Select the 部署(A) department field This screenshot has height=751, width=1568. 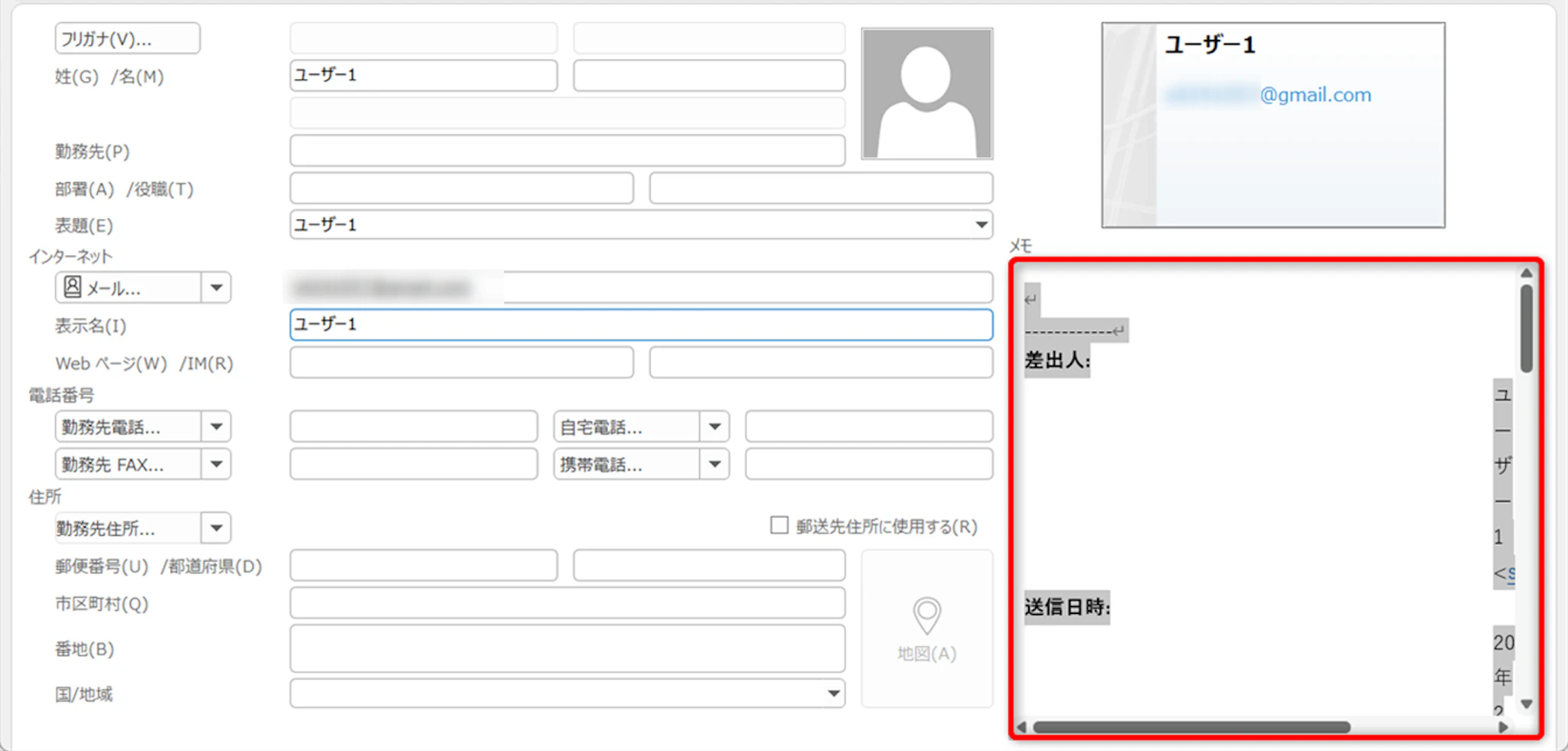(462, 188)
